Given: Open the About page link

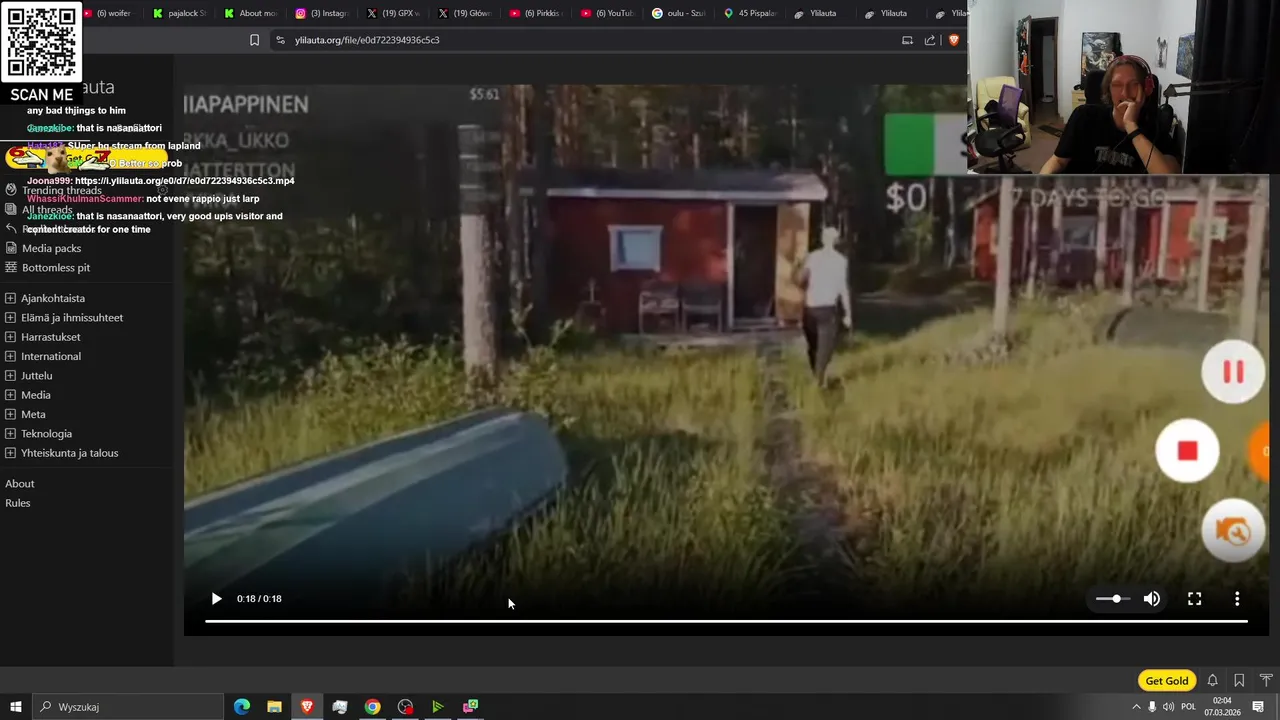Looking at the screenshot, I should (x=19, y=484).
